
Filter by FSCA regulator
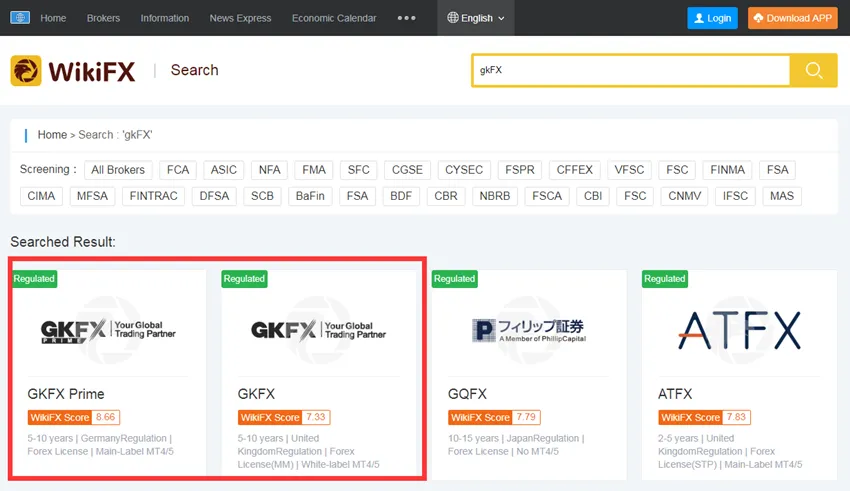pyautogui.click(x=547, y=196)
